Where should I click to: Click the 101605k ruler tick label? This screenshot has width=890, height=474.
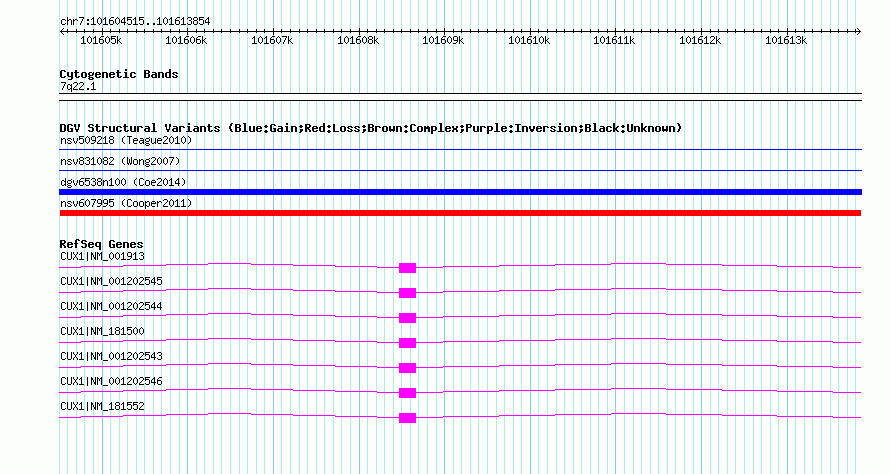tap(101, 40)
